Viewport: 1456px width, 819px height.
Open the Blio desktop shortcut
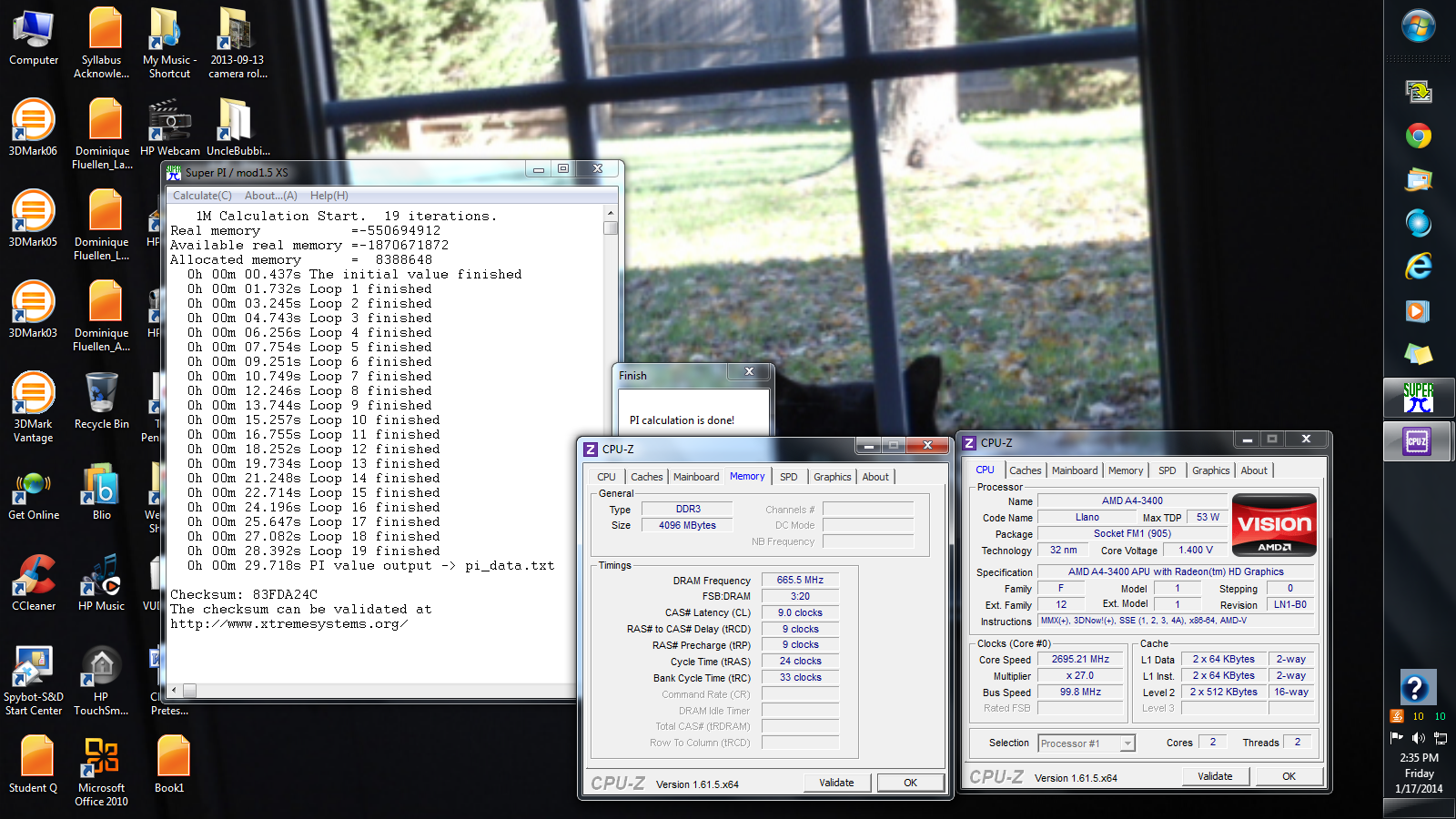(102, 491)
